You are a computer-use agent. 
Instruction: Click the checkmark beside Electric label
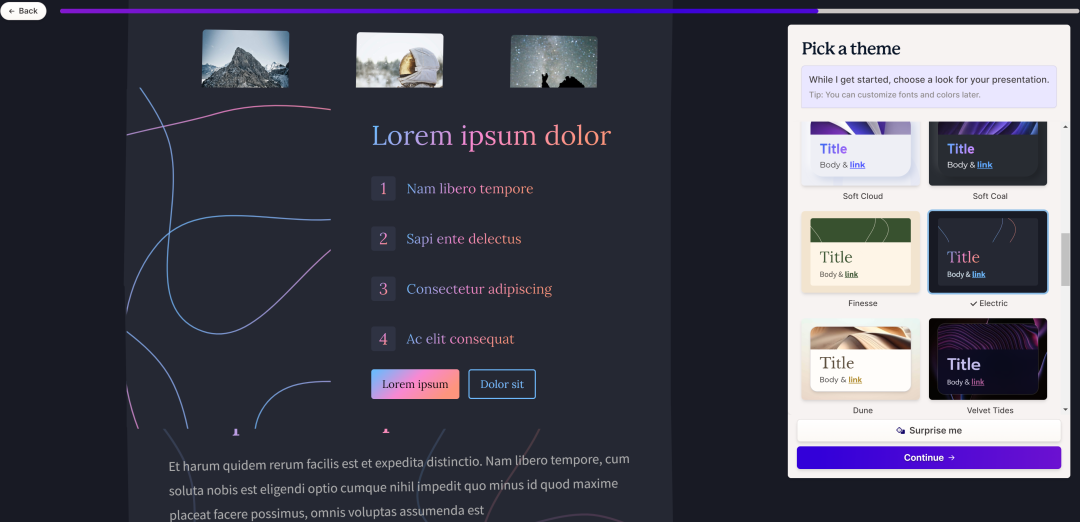(x=973, y=304)
